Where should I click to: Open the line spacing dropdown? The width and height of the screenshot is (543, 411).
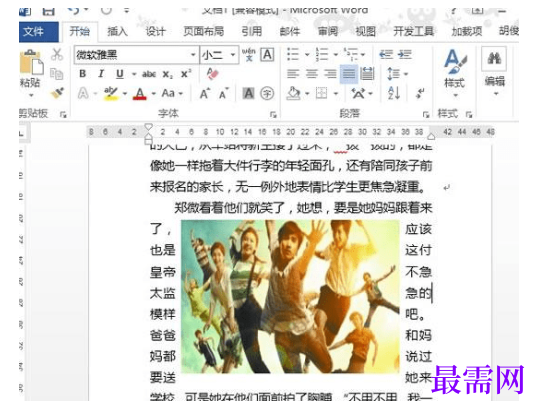pos(397,74)
